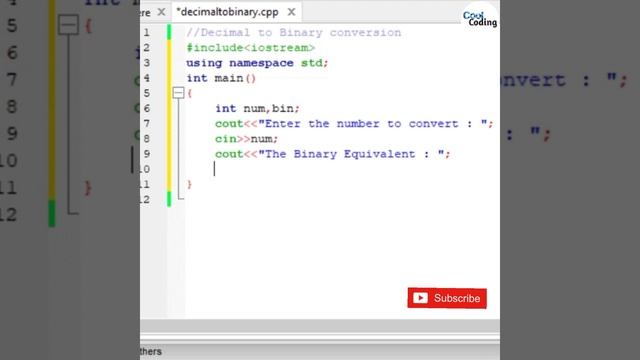Viewport: 640px width, 360px height.
Task: Close the decimaltobinary.cpp tab
Action: 291,12
